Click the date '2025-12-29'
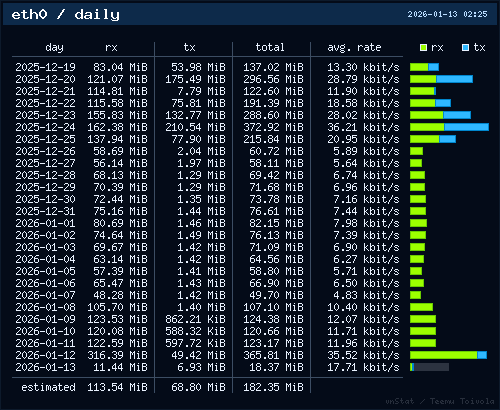Viewport: 500px width, 410px height. [45, 187]
